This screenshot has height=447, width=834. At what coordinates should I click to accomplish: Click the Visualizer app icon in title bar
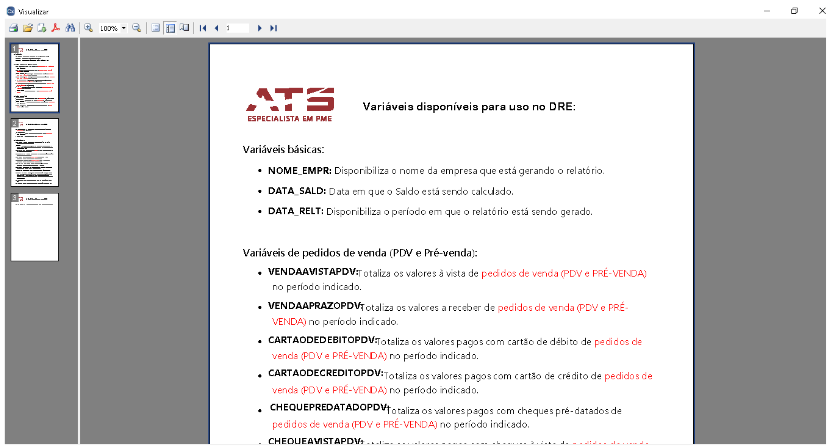11,11
